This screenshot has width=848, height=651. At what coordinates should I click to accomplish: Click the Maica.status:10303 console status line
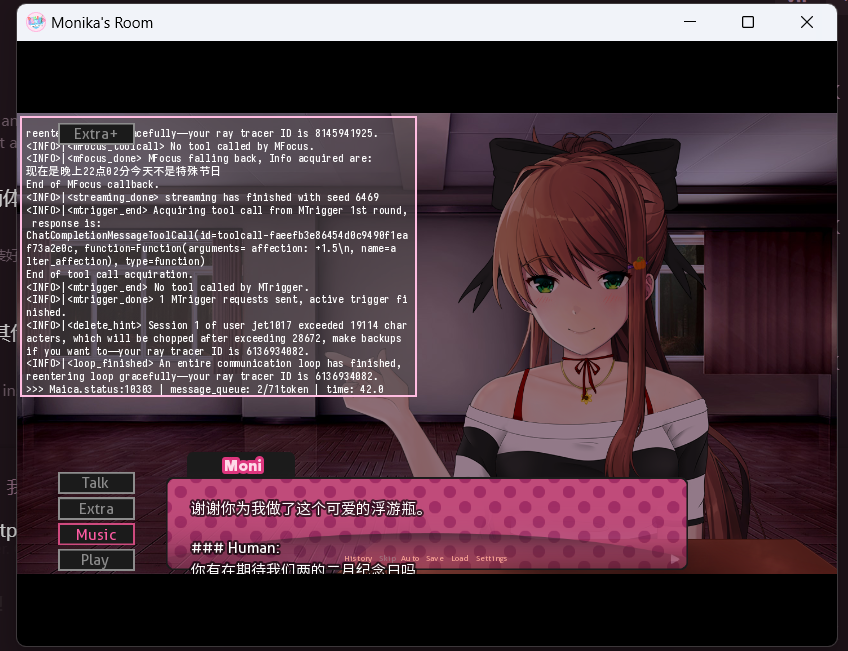205,389
